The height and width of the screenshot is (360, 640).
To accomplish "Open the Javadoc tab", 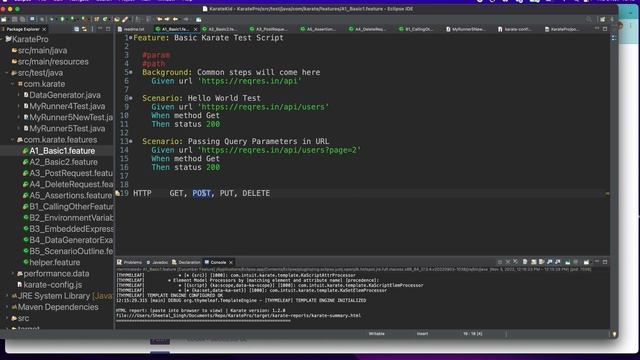I will (157, 262).
